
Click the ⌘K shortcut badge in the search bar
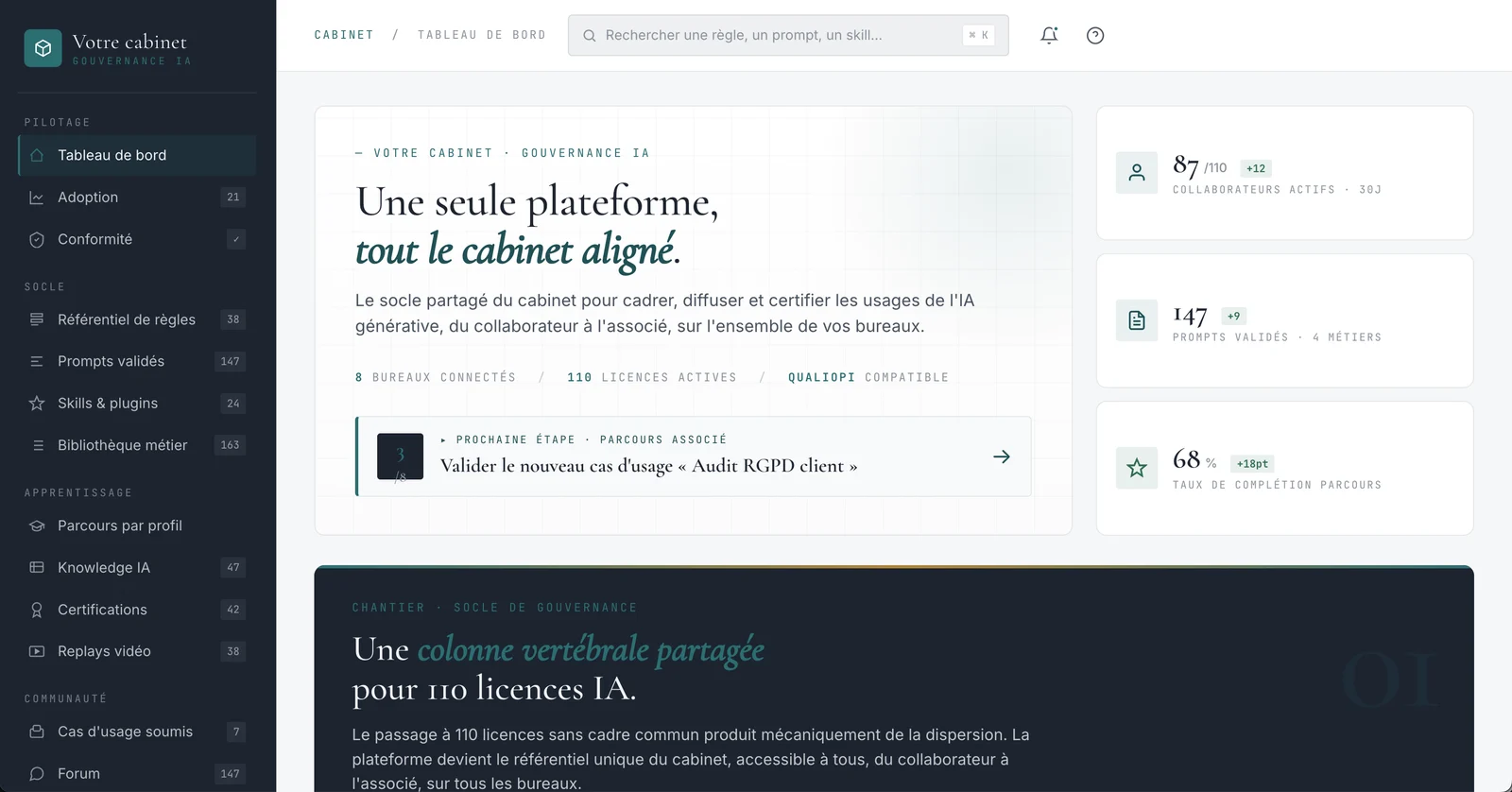click(978, 35)
